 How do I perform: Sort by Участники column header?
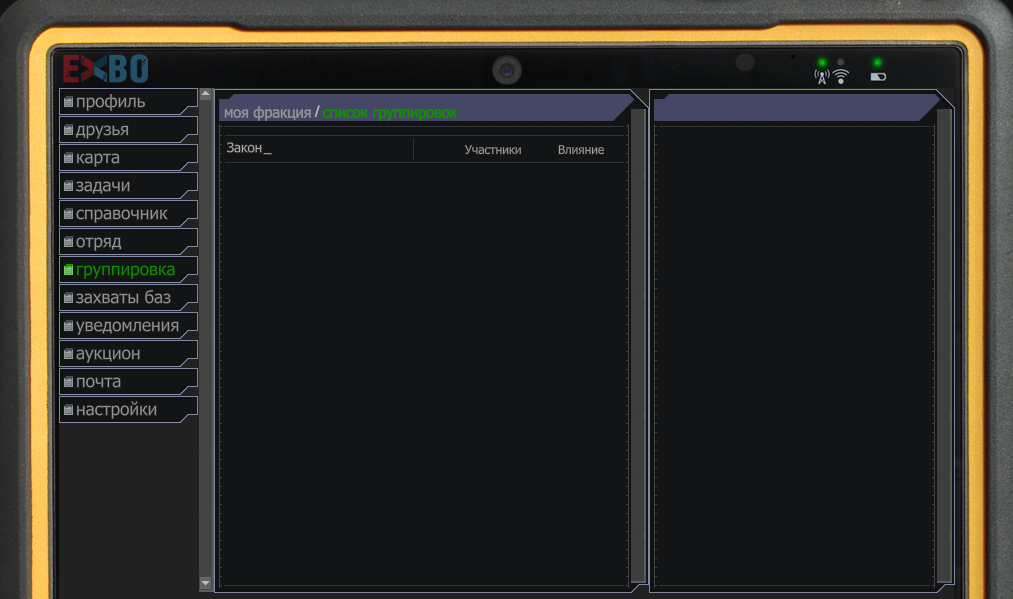click(x=493, y=150)
